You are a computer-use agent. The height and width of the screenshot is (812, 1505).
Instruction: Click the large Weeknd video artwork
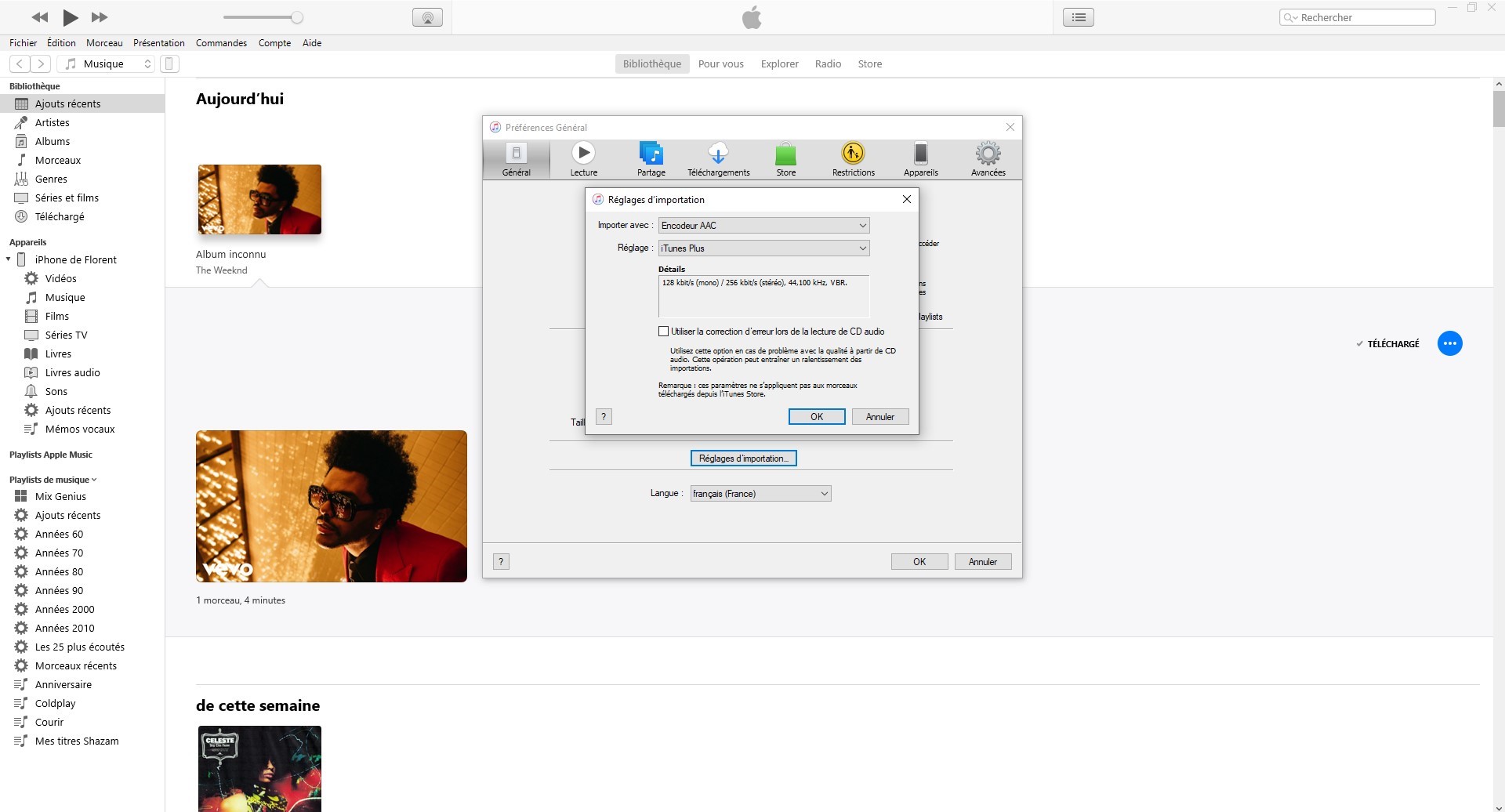332,506
